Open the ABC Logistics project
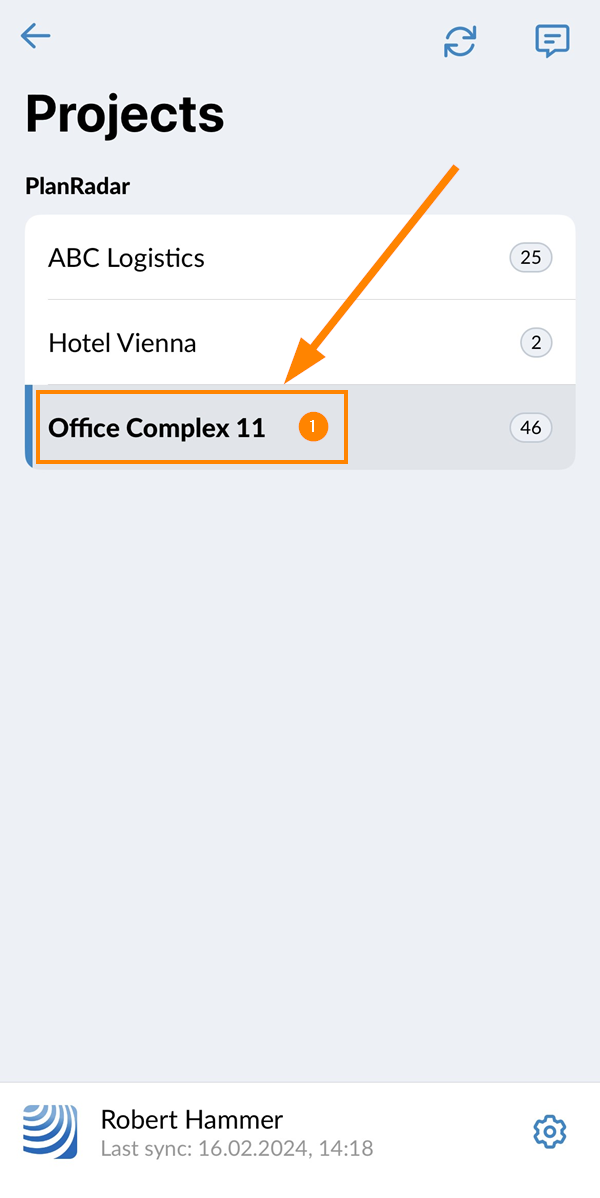The height and width of the screenshot is (1198, 600). point(127,258)
